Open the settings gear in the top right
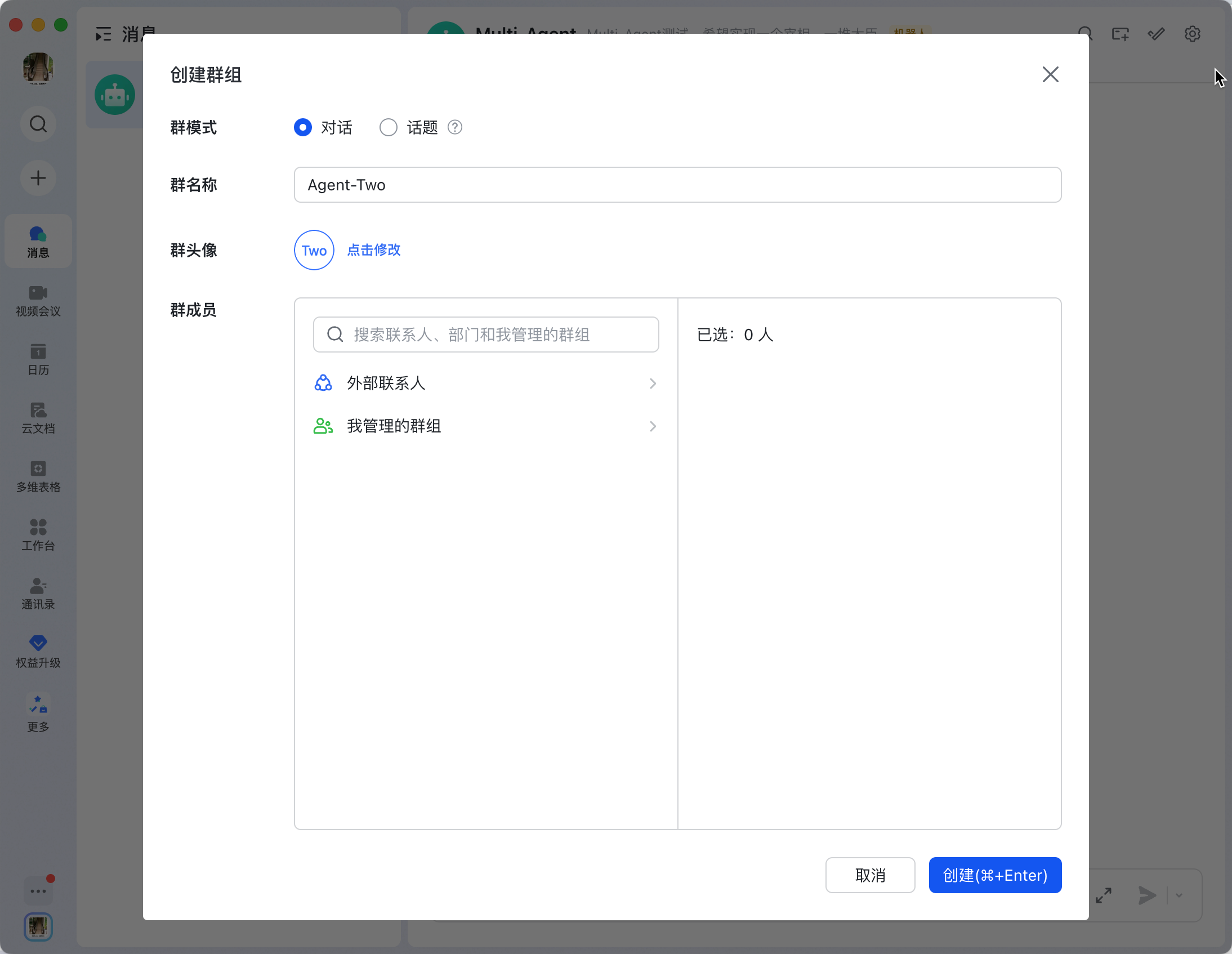This screenshot has height=954, width=1232. click(1193, 34)
